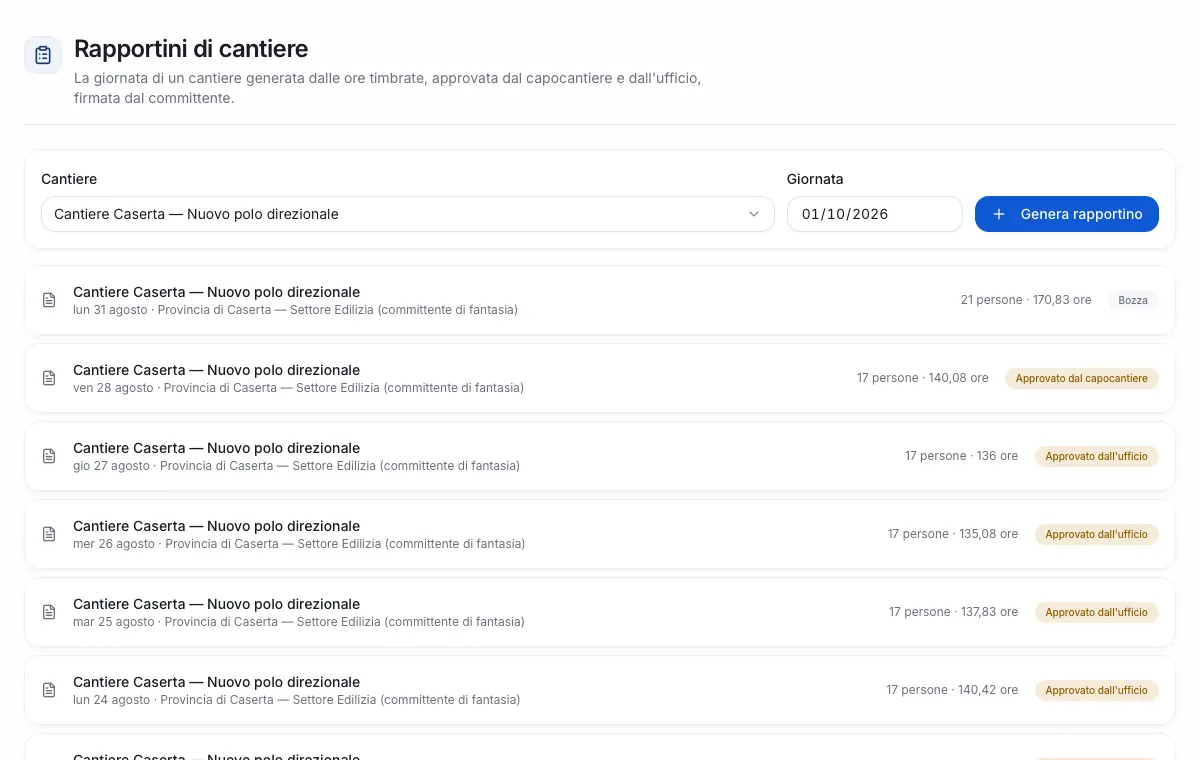Screen dimensions: 1200x760
Task: Click the plus icon in Genera rapportino button
Action: (x=999, y=214)
